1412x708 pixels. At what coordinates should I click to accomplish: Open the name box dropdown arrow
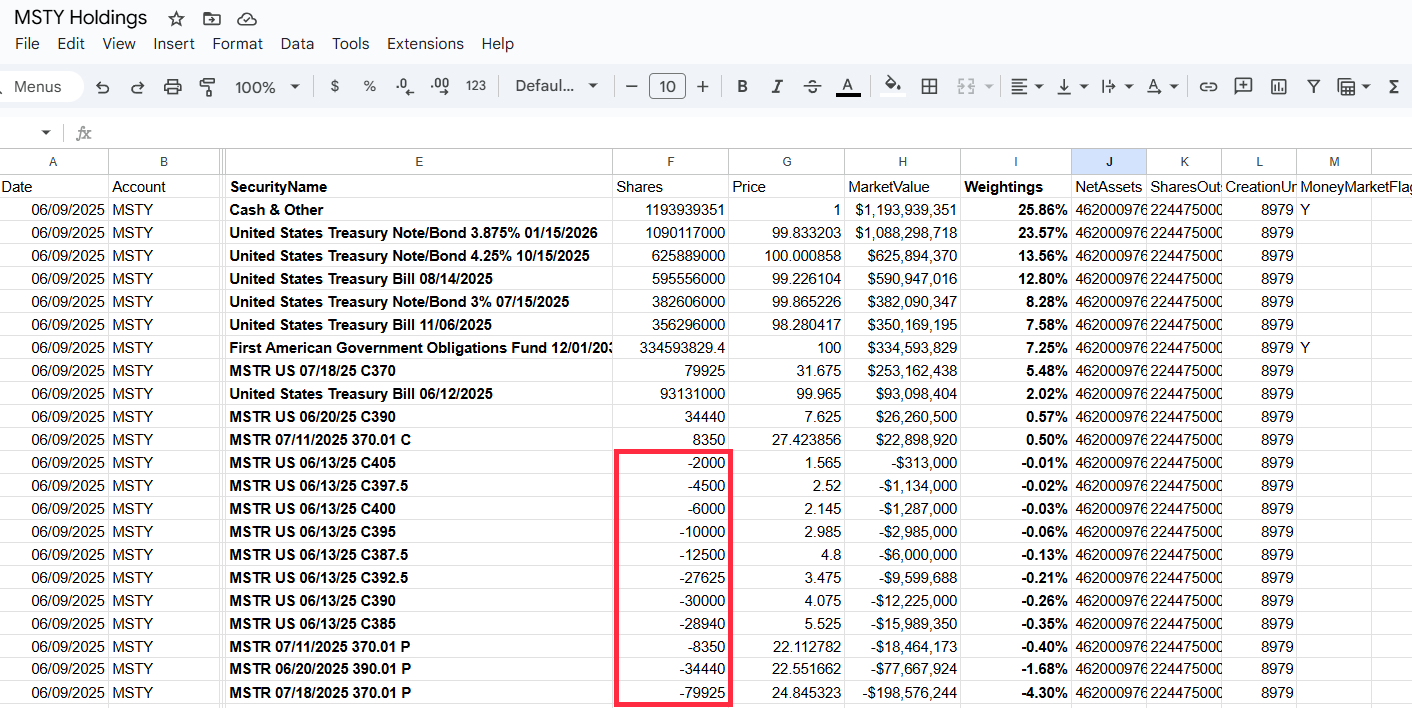(x=46, y=133)
